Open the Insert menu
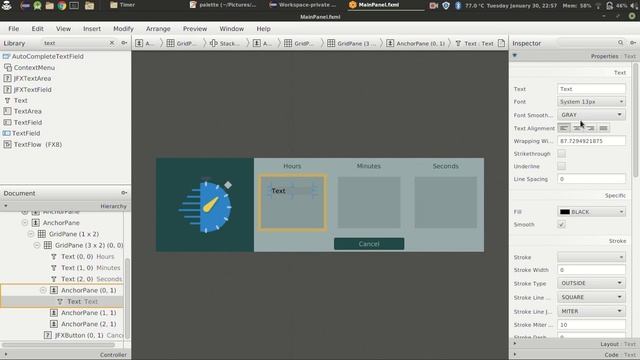Viewport: 640px width, 360px height. tap(92, 29)
